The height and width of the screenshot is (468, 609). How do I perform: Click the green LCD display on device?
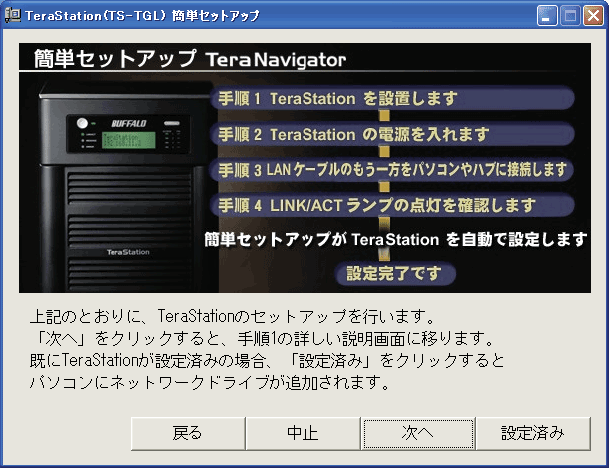[129, 140]
